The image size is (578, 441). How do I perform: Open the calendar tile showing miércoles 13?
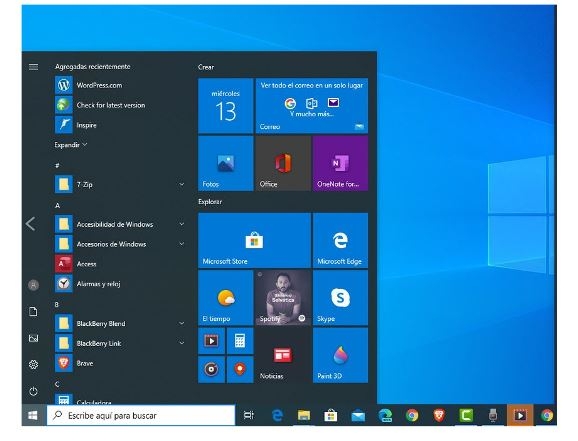(x=226, y=105)
